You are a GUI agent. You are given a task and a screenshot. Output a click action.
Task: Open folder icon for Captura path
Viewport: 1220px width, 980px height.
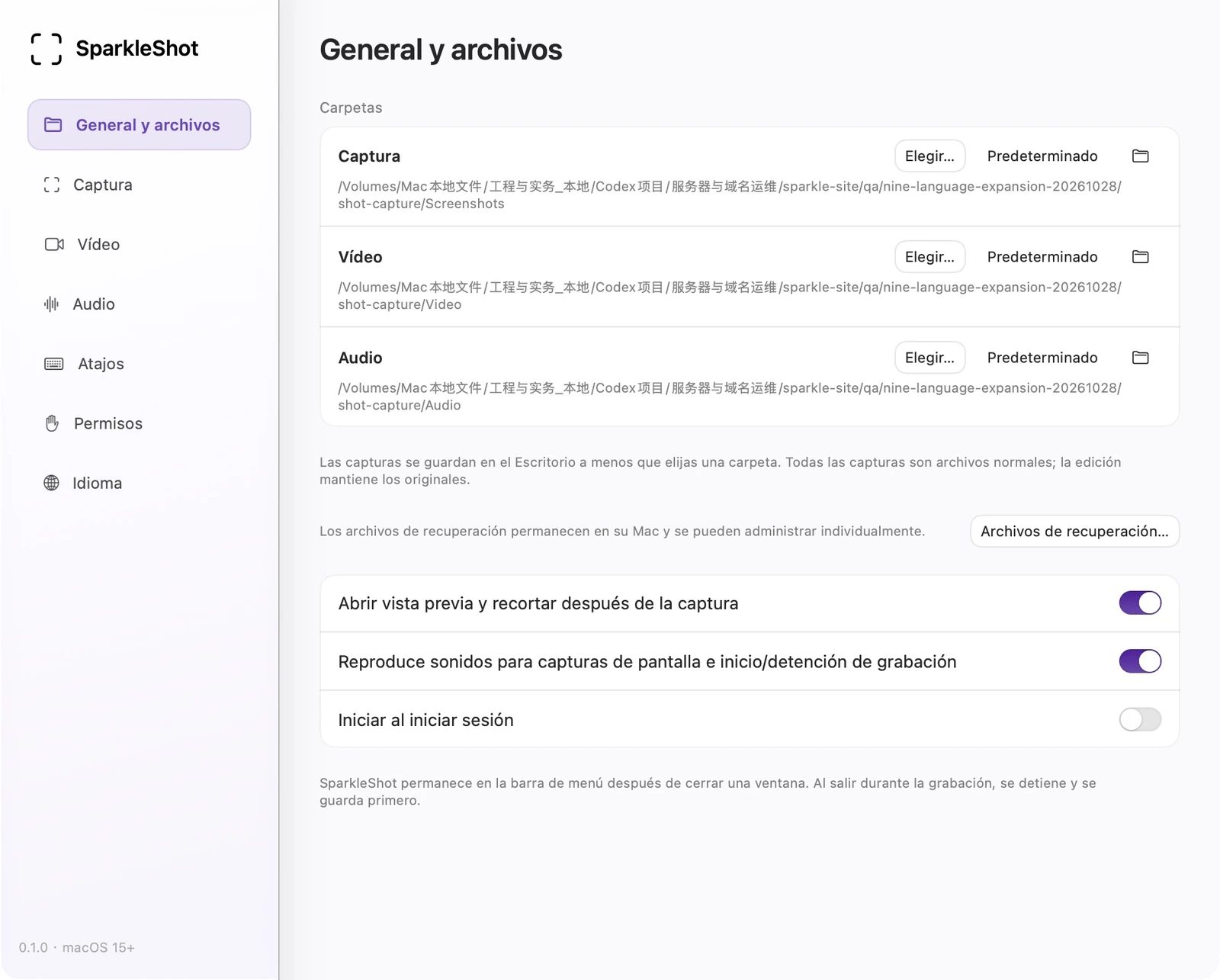point(1140,156)
